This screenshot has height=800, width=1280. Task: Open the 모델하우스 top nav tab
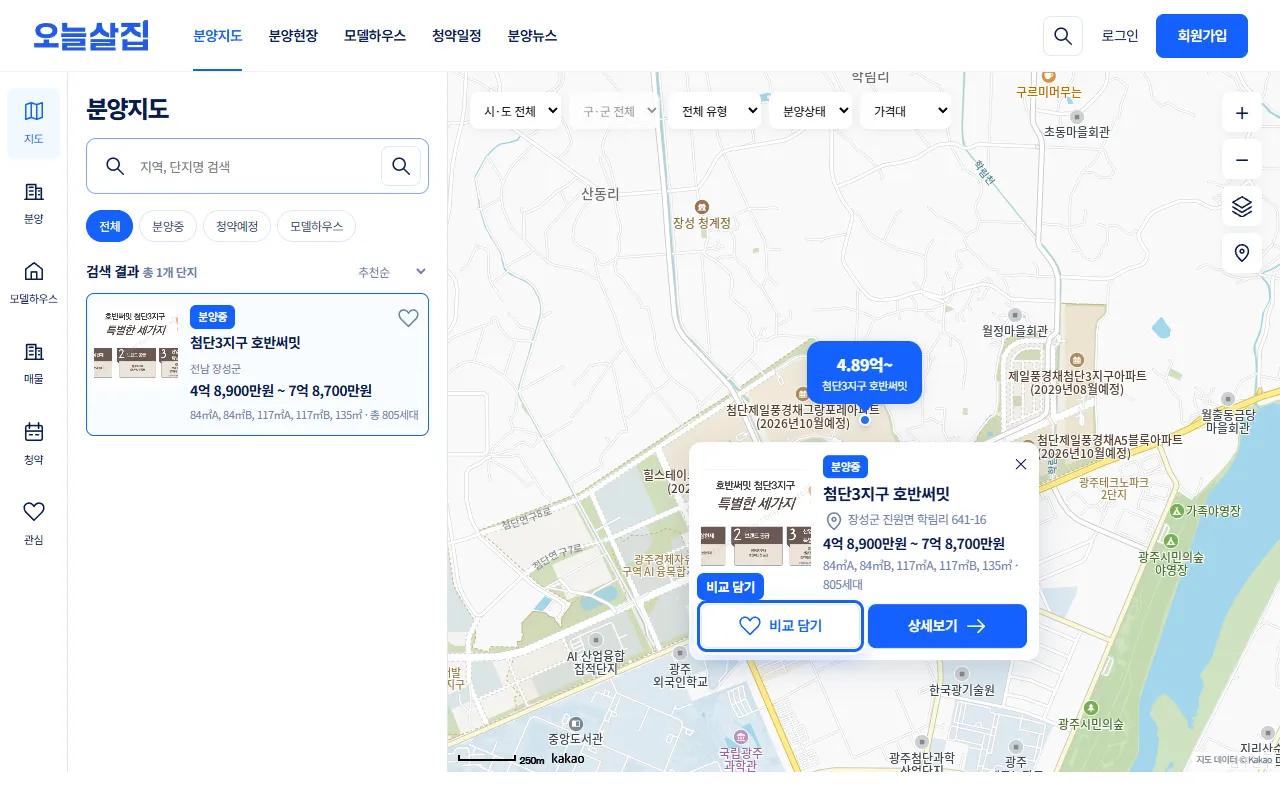[375, 36]
